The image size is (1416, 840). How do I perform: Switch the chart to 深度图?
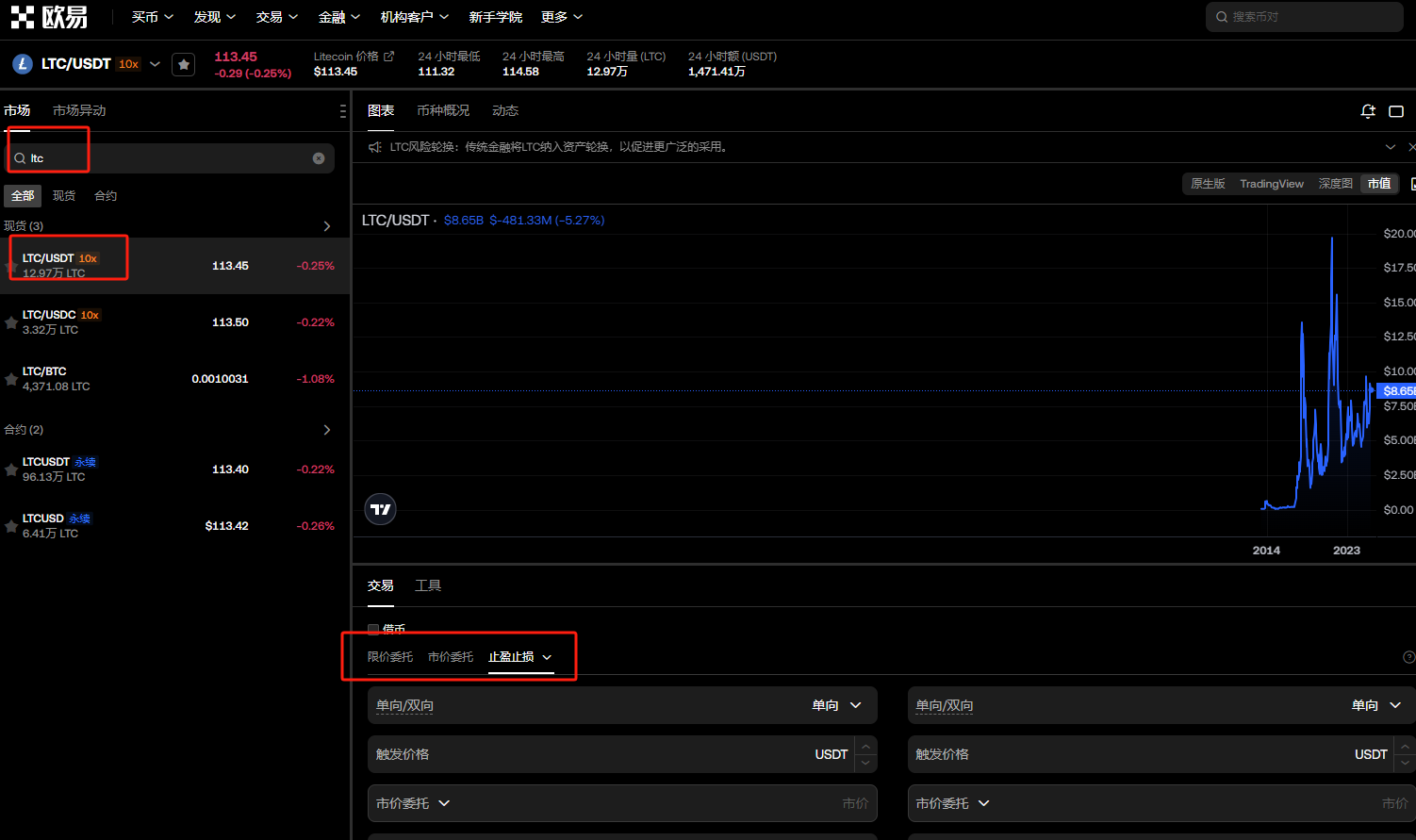[x=1335, y=184]
